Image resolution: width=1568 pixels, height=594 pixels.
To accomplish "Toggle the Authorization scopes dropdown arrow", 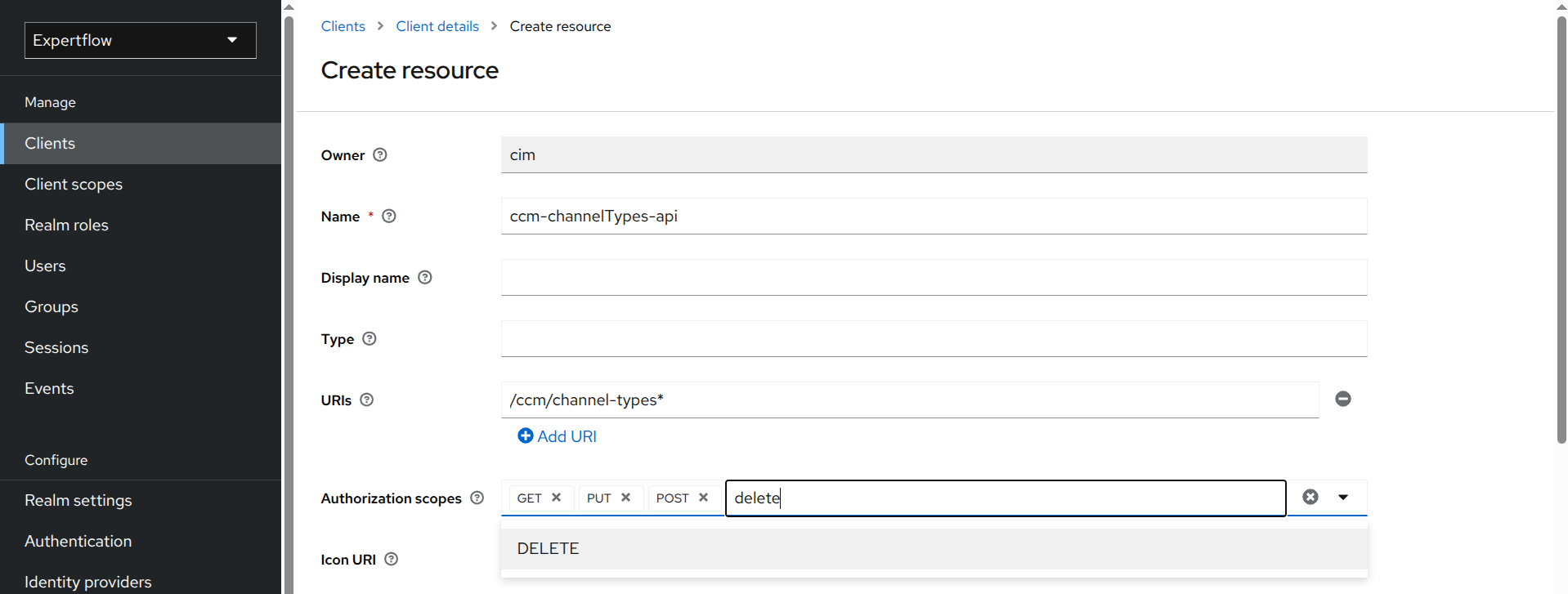I will [1343, 498].
